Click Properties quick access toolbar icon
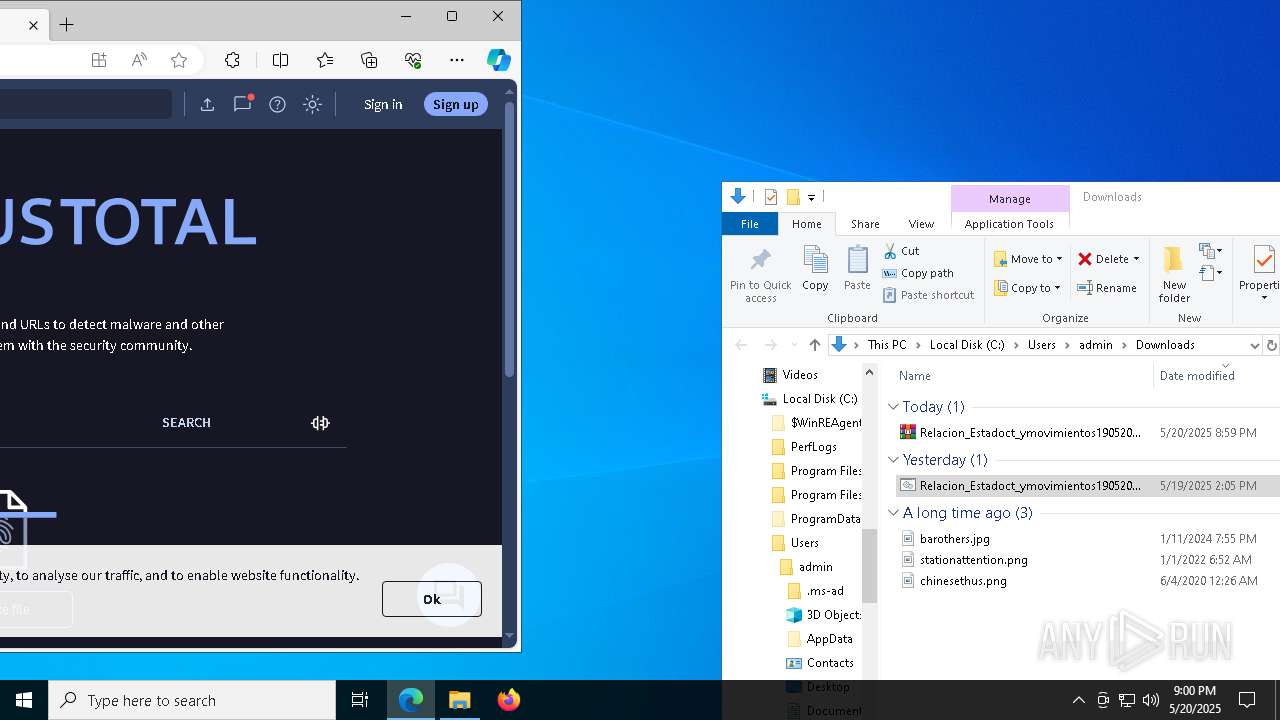 point(771,197)
